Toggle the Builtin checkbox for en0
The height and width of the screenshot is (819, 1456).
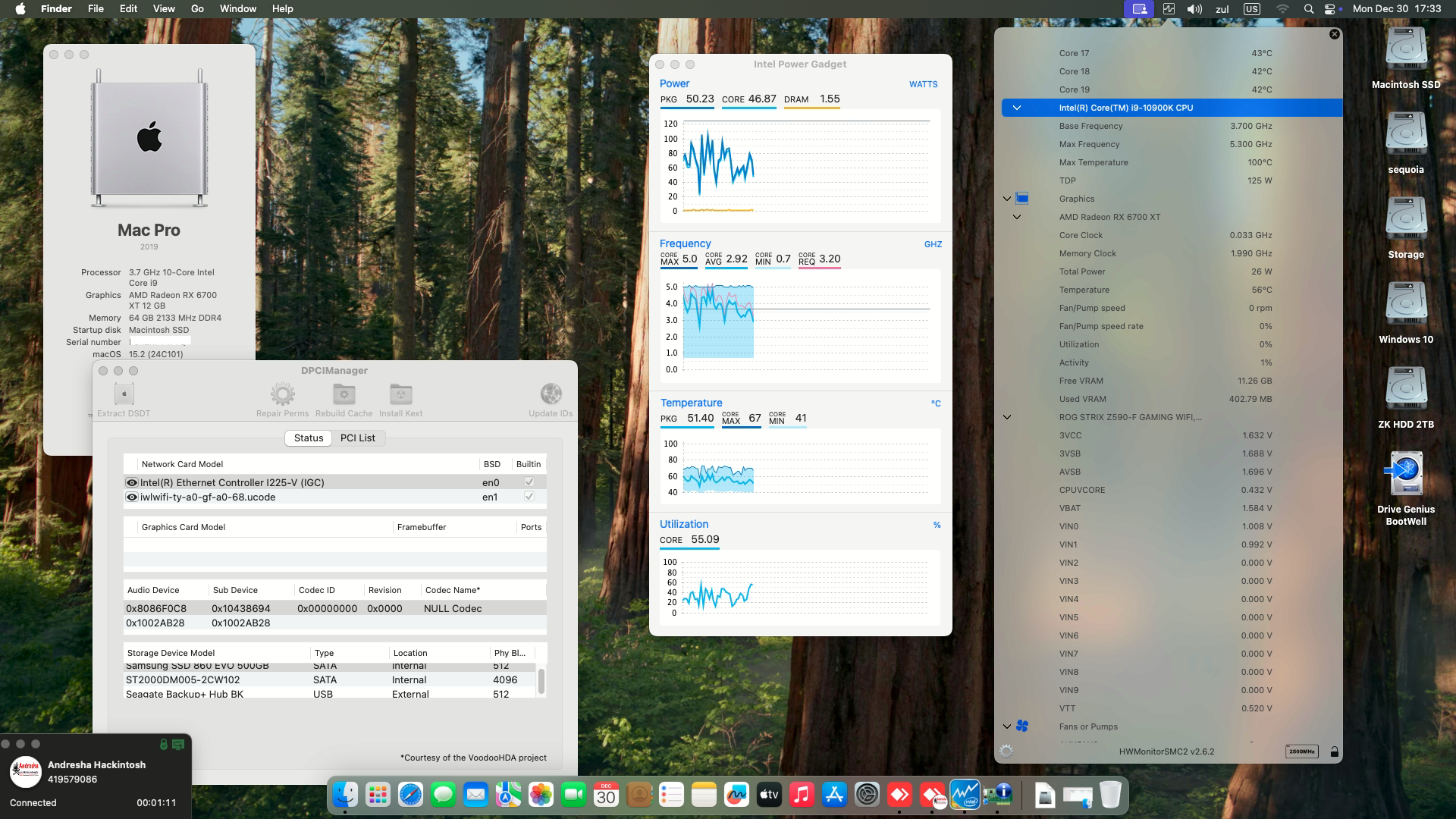pos(529,482)
